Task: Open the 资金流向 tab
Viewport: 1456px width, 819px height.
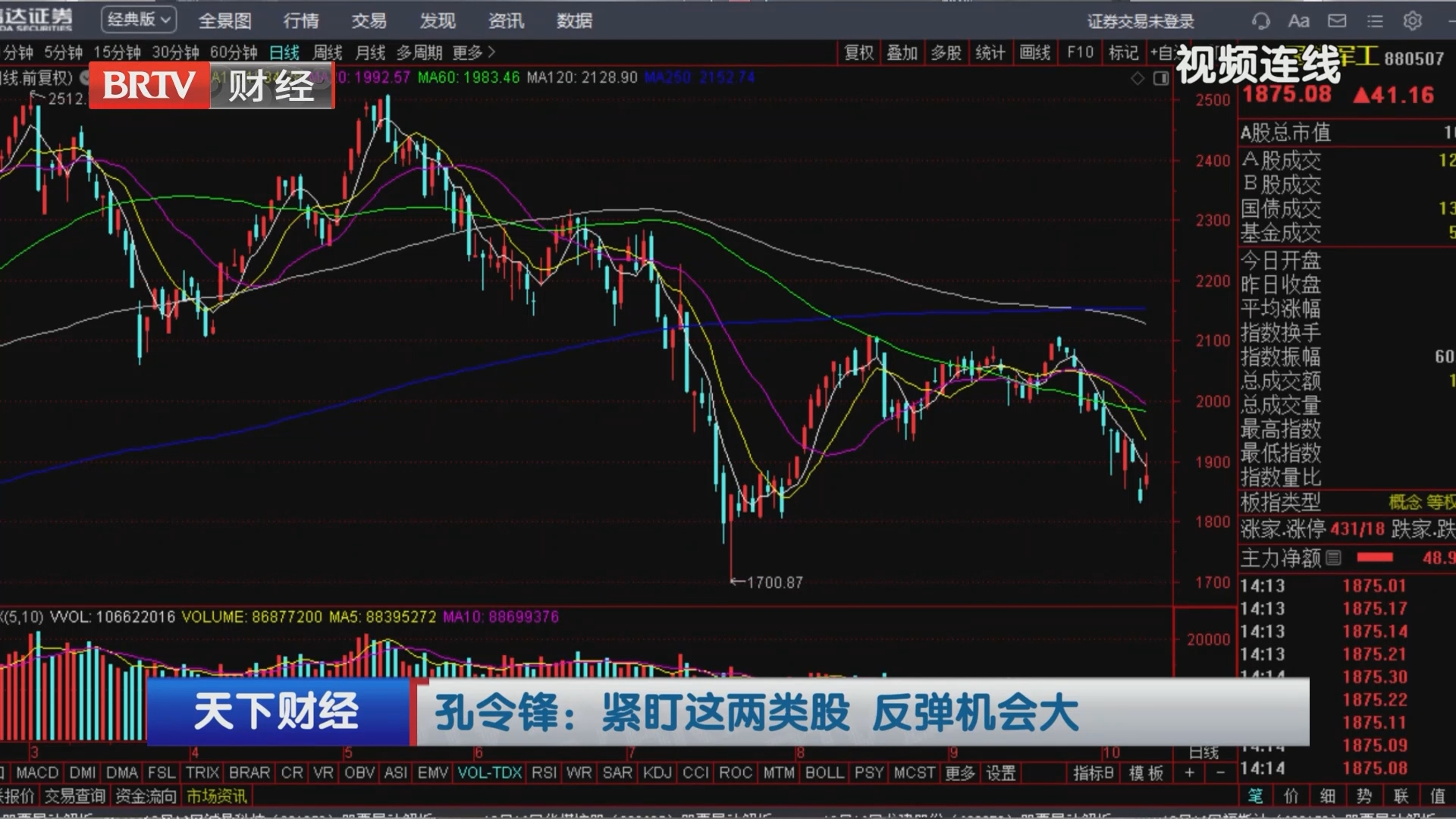Action: 146,795
